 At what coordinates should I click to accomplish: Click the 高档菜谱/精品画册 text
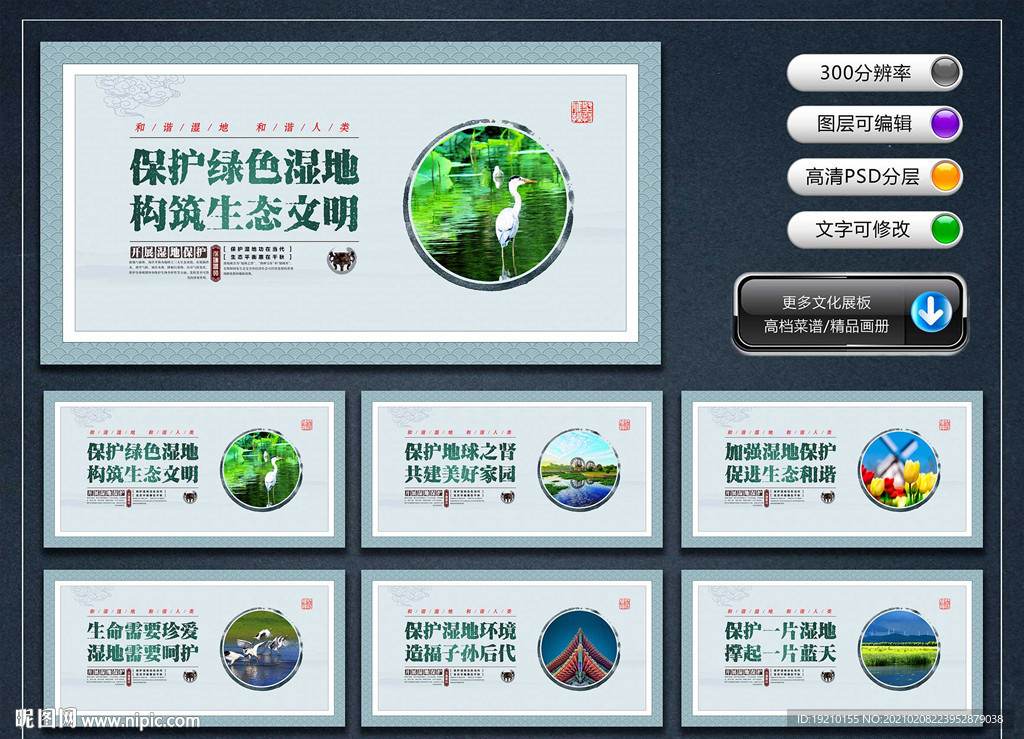(826, 326)
